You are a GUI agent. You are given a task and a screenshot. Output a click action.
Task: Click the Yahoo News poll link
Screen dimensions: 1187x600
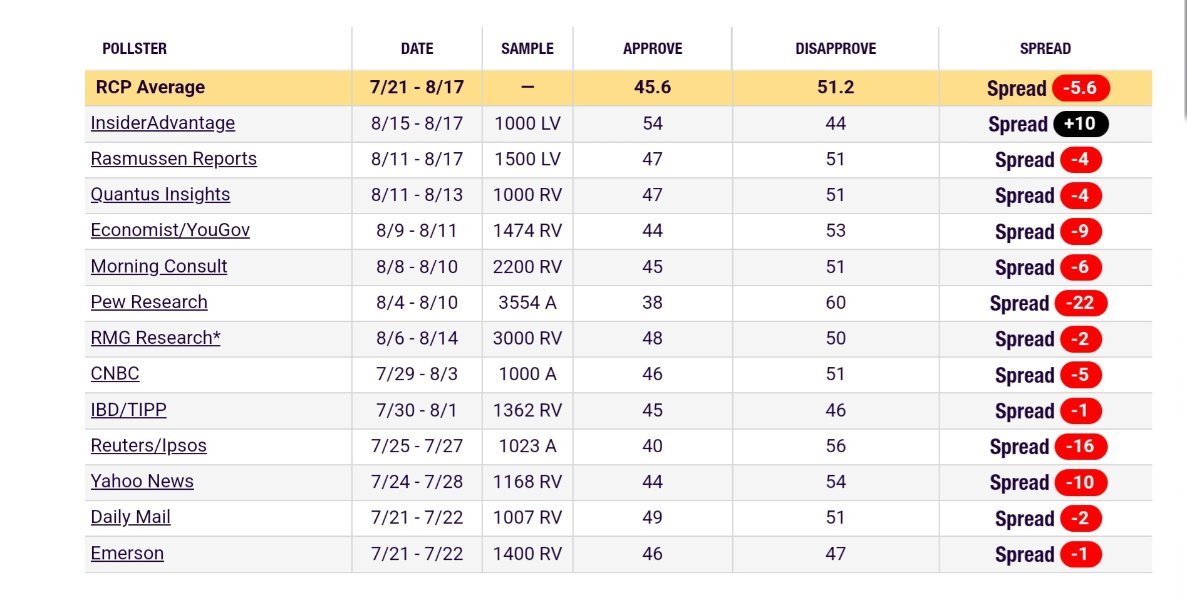[x=142, y=481]
